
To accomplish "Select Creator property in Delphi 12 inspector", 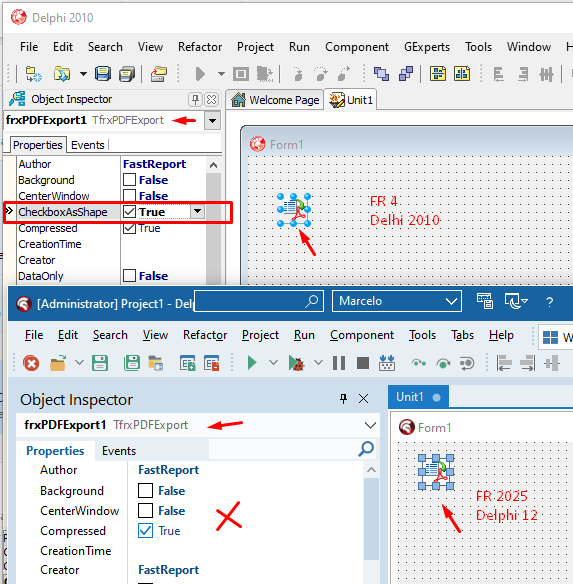I will click(60, 570).
